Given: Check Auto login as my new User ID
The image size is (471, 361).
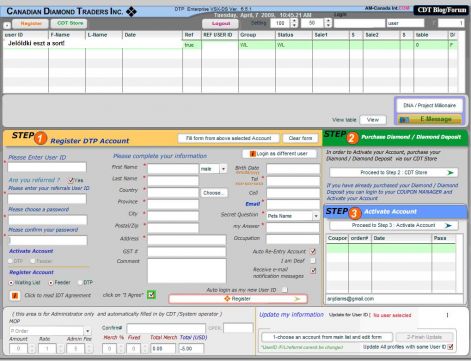Looking at the screenshot, I should tap(284, 290).
